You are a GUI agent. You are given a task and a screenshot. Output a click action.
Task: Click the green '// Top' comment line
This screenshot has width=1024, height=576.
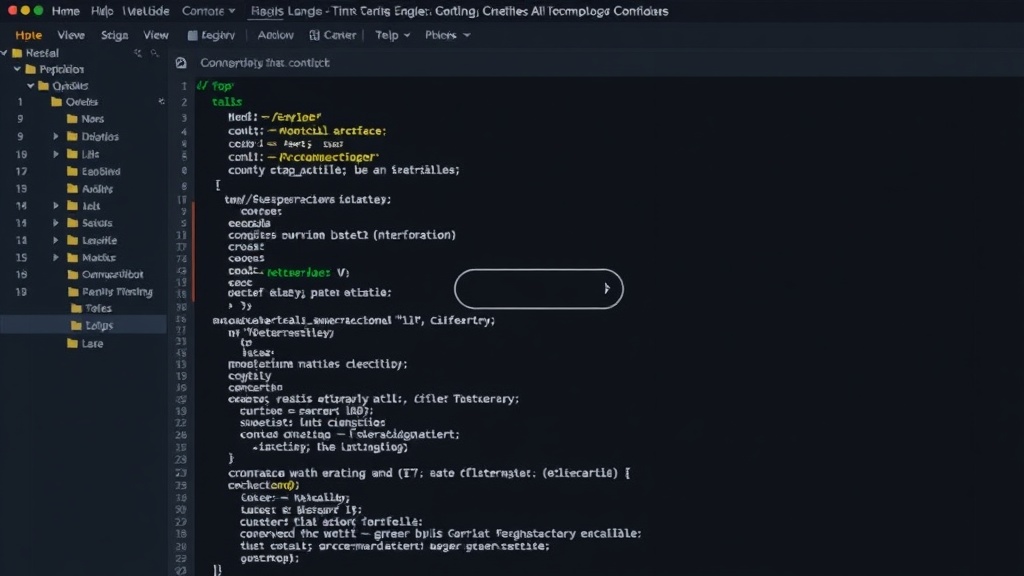215,86
